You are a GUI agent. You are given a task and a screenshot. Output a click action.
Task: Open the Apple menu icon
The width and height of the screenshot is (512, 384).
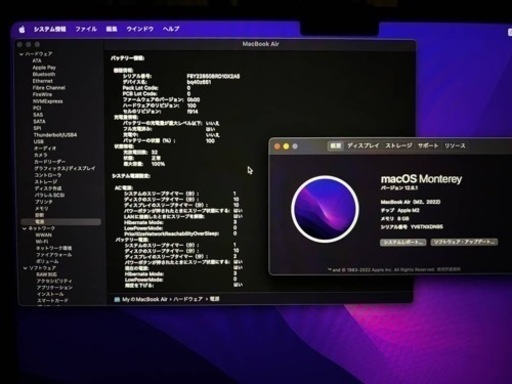[x=22, y=29]
